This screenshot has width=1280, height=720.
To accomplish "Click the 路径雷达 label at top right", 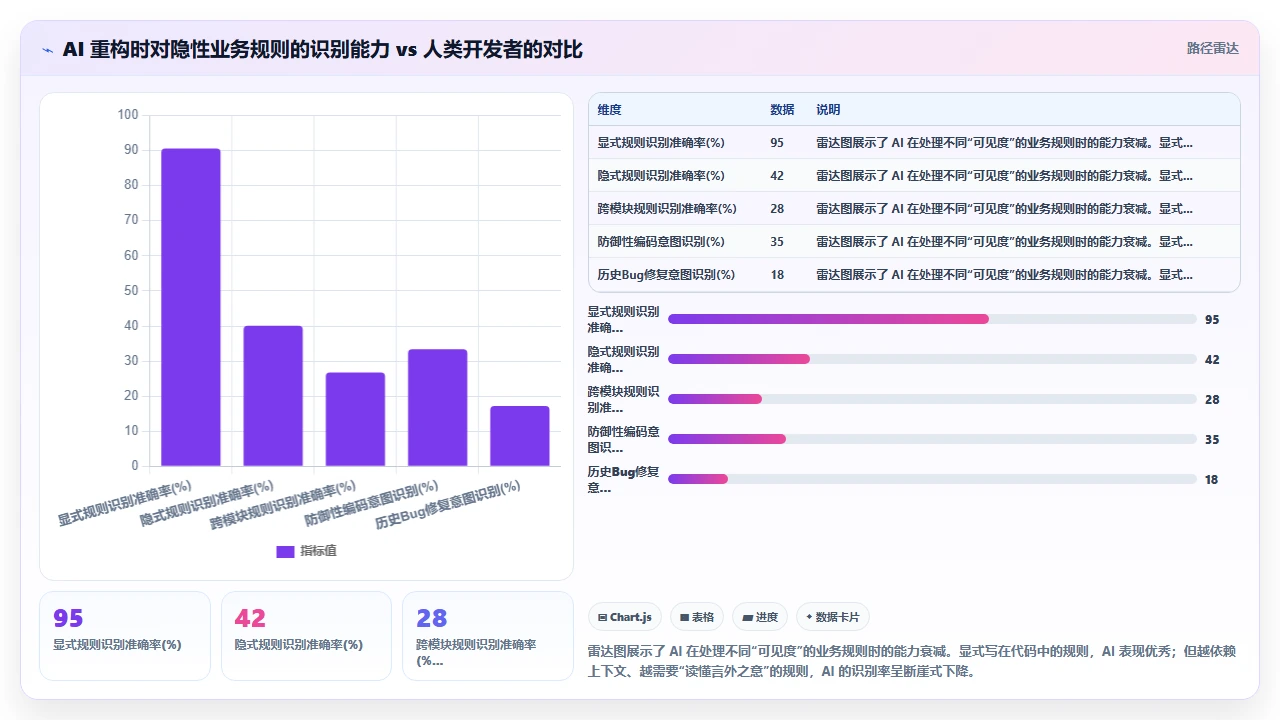I will click(1212, 48).
